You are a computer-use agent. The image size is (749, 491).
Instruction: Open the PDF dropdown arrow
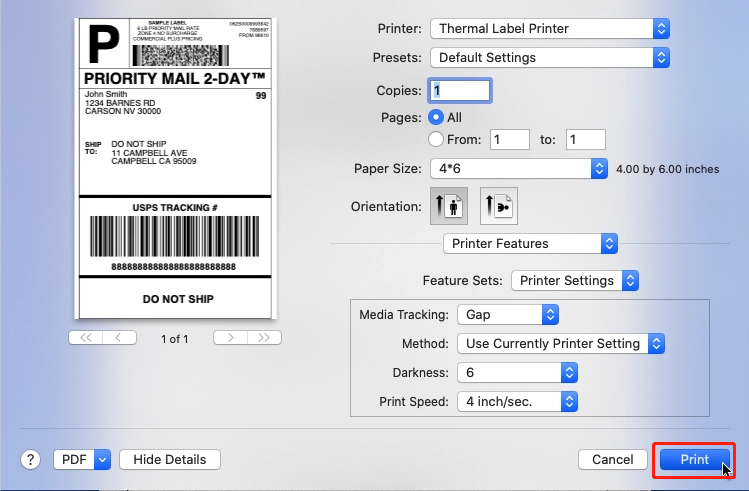point(102,459)
